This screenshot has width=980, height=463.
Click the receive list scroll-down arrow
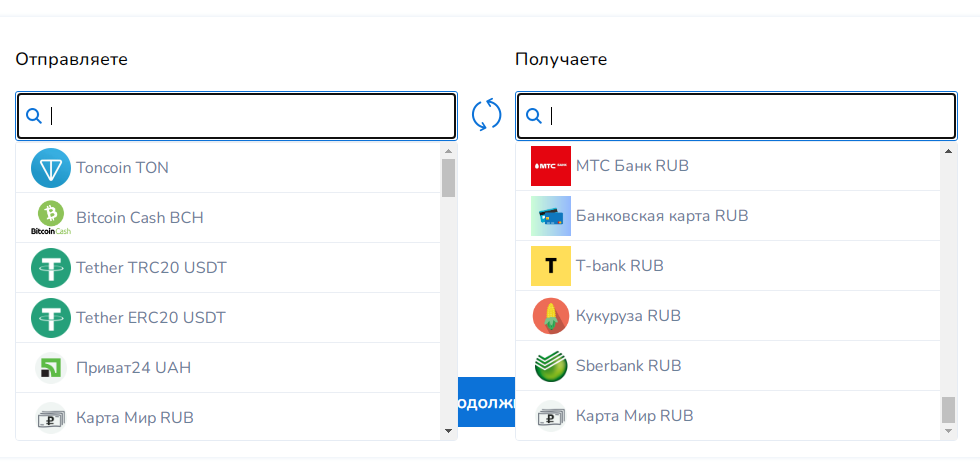click(948, 431)
